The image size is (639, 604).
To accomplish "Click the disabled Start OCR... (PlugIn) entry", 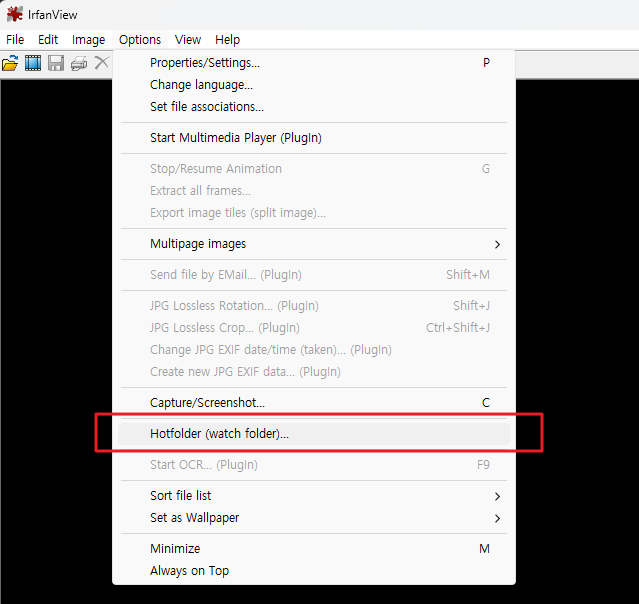I will coord(314,465).
